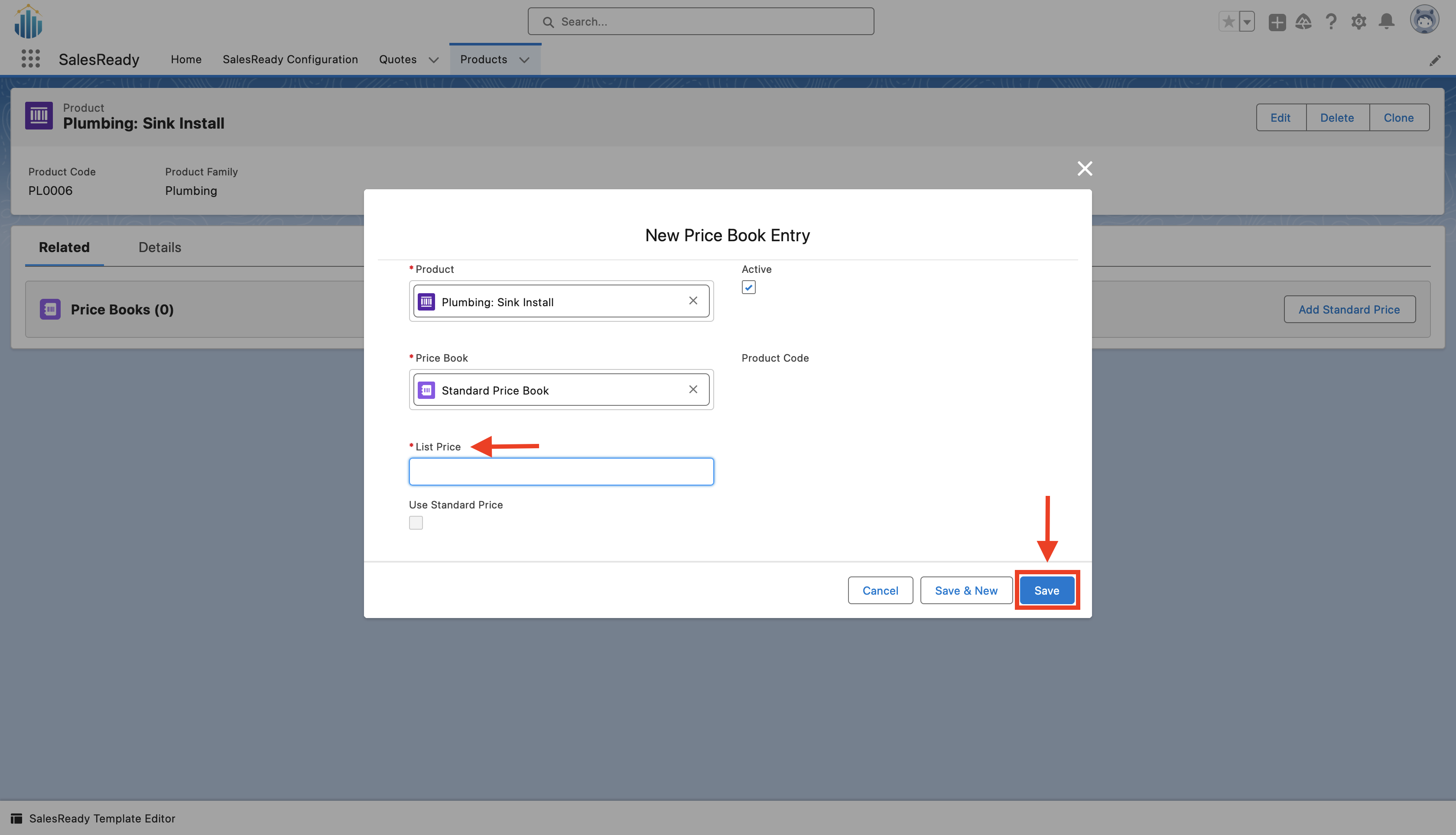The height and width of the screenshot is (835, 1456).
Task: Open the SalesReady Configuration tab
Action: point(290,59)
